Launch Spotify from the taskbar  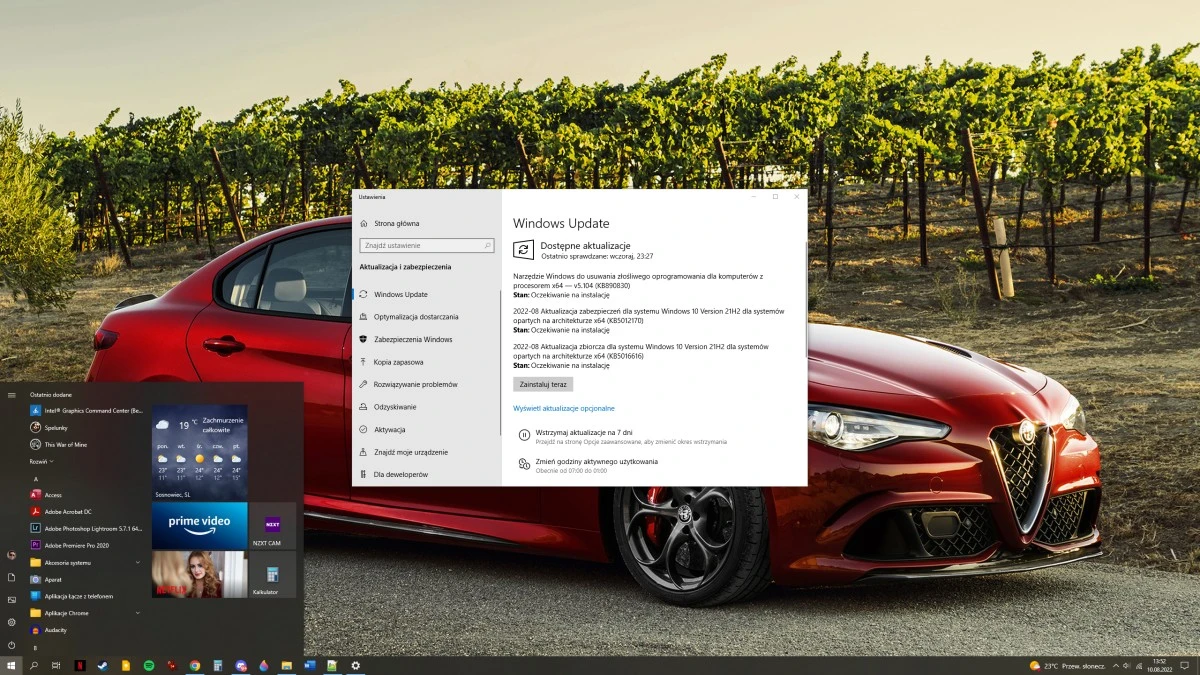(147, 664)
